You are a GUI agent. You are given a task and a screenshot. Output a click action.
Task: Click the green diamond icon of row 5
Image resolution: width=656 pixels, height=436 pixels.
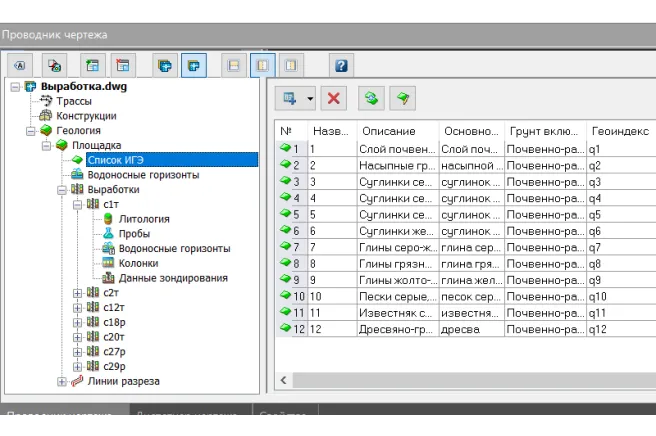click(x=285, y=214)
